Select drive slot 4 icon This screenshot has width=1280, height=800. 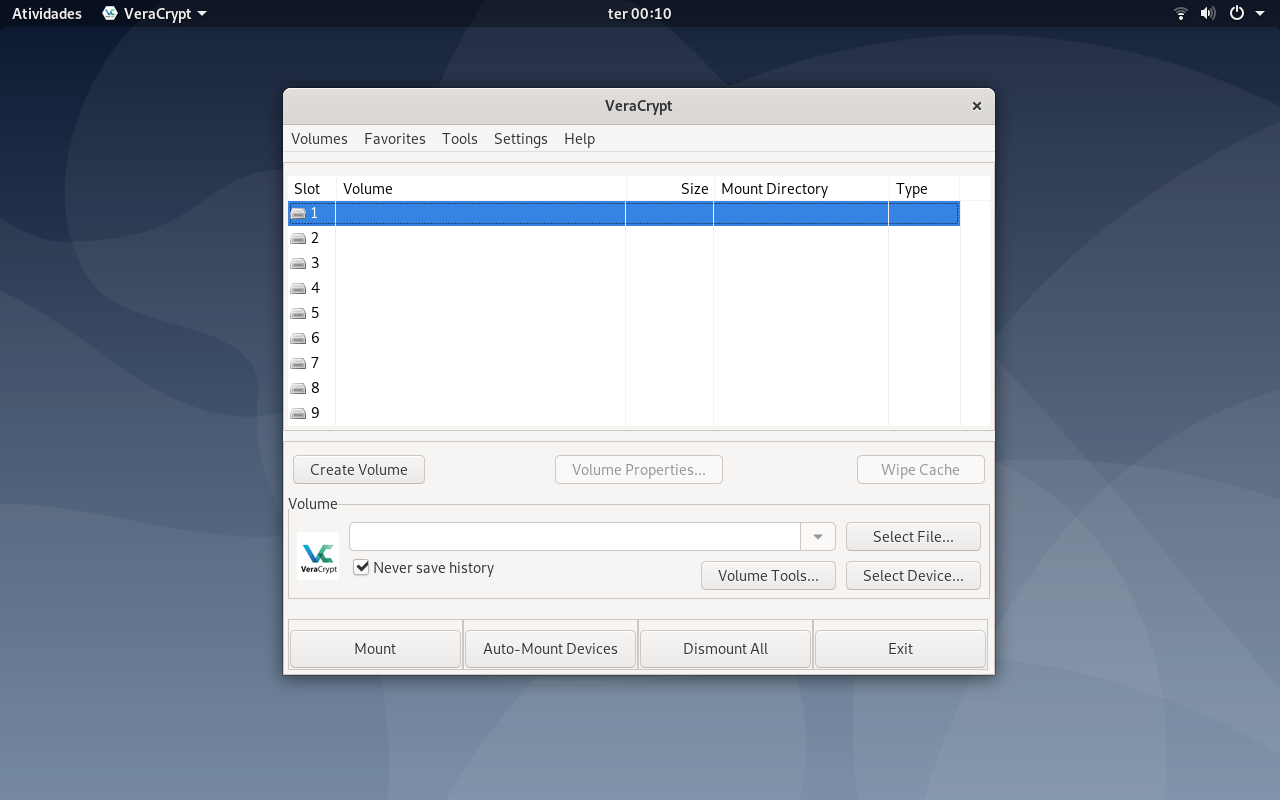coord(298,288)
